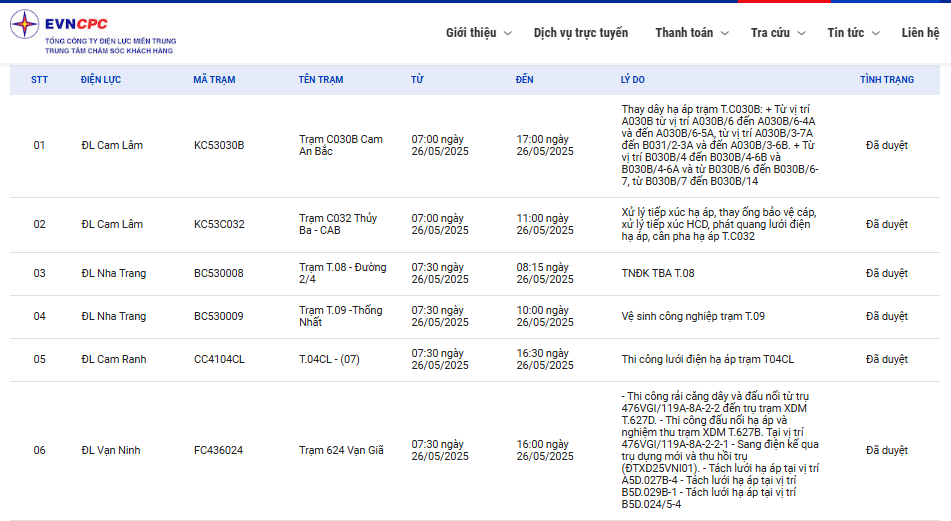This screenshot has width=951, height=521.
Task: Click the STT column header
Action: [39, 79]
